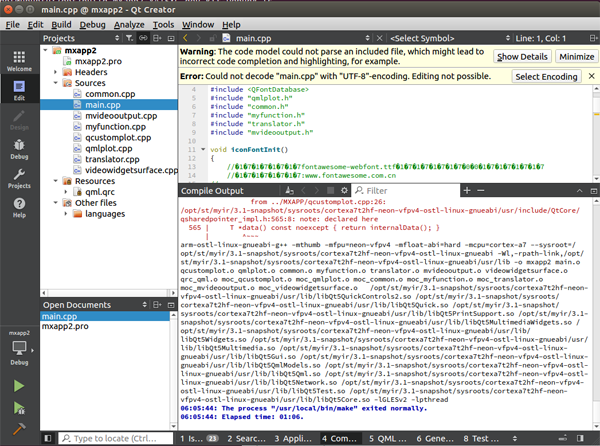Open Search Results output tab
The width and height of the screenshot is (600, 446).
[246, 438]
